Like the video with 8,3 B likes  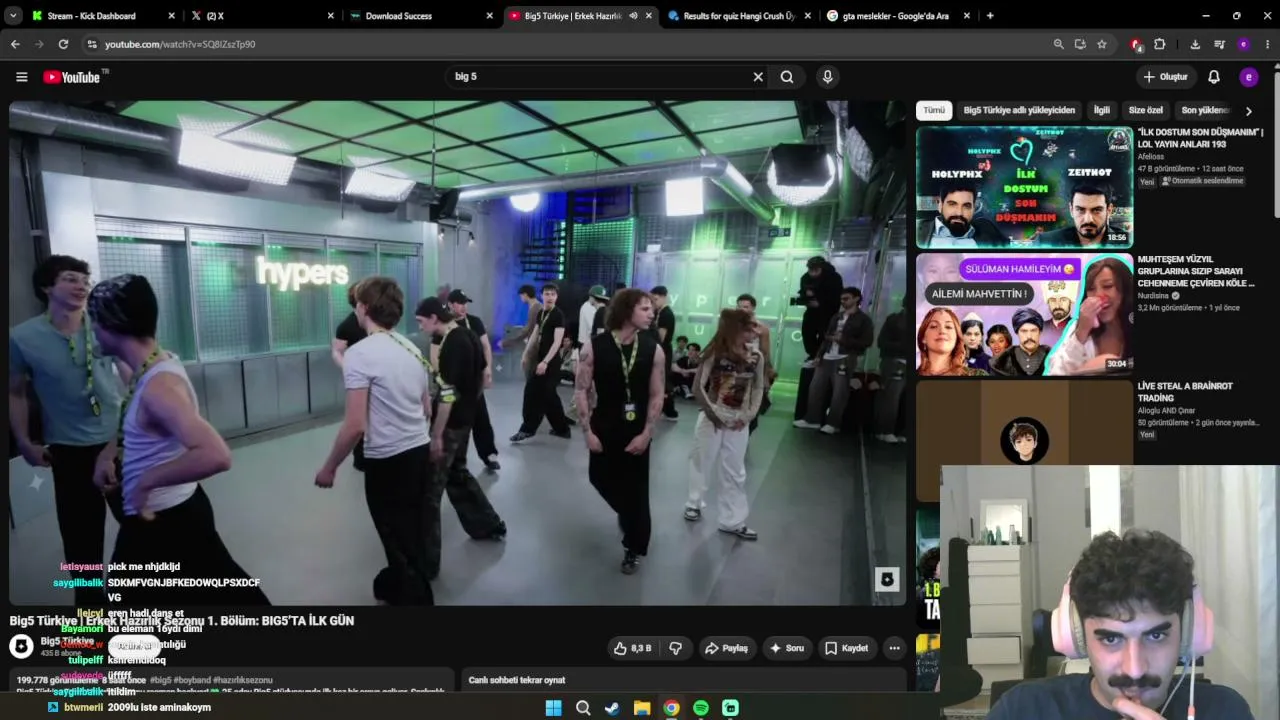tap(632, 648)
